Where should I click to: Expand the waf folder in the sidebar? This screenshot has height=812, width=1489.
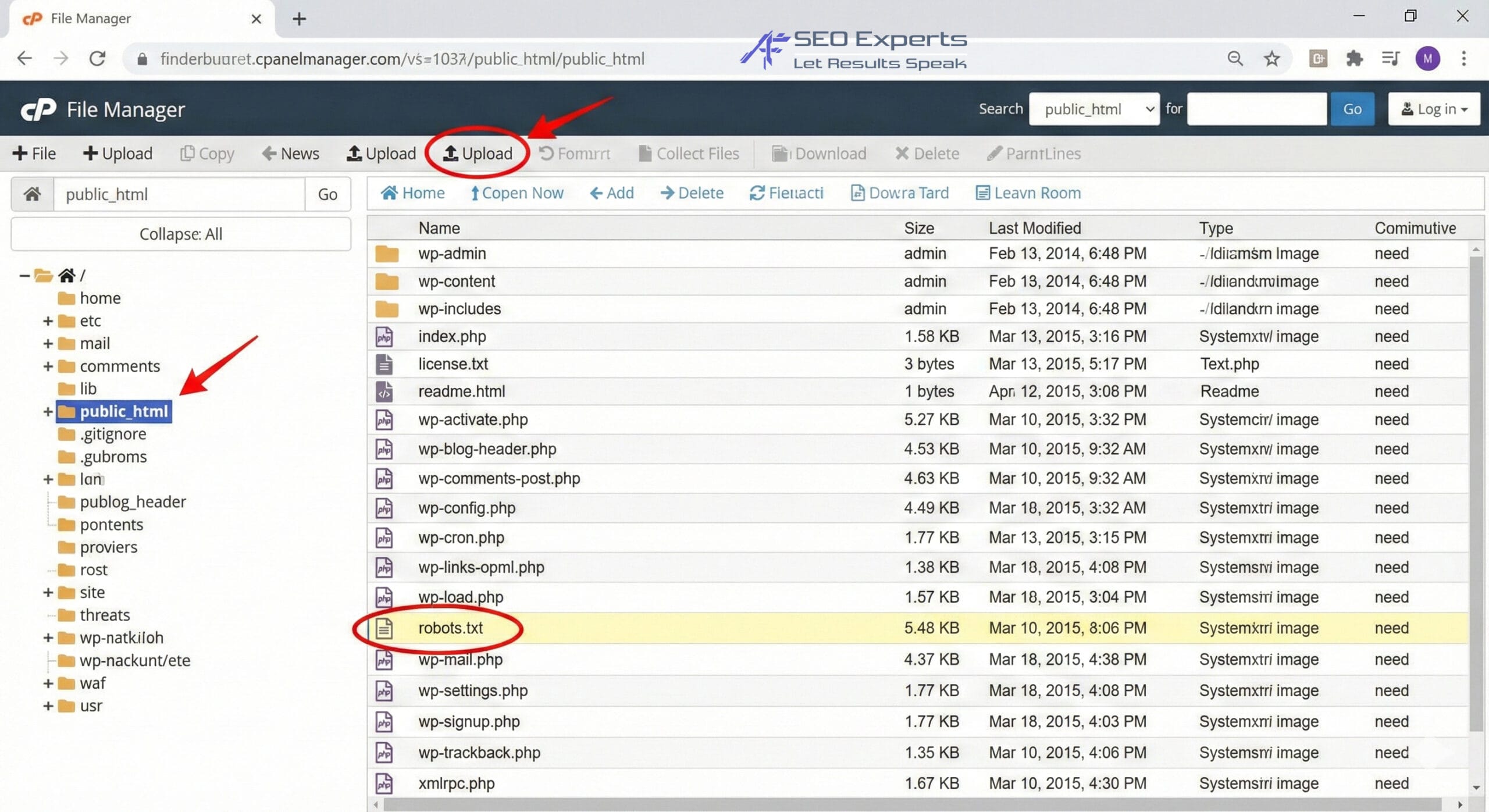point(48,683)
